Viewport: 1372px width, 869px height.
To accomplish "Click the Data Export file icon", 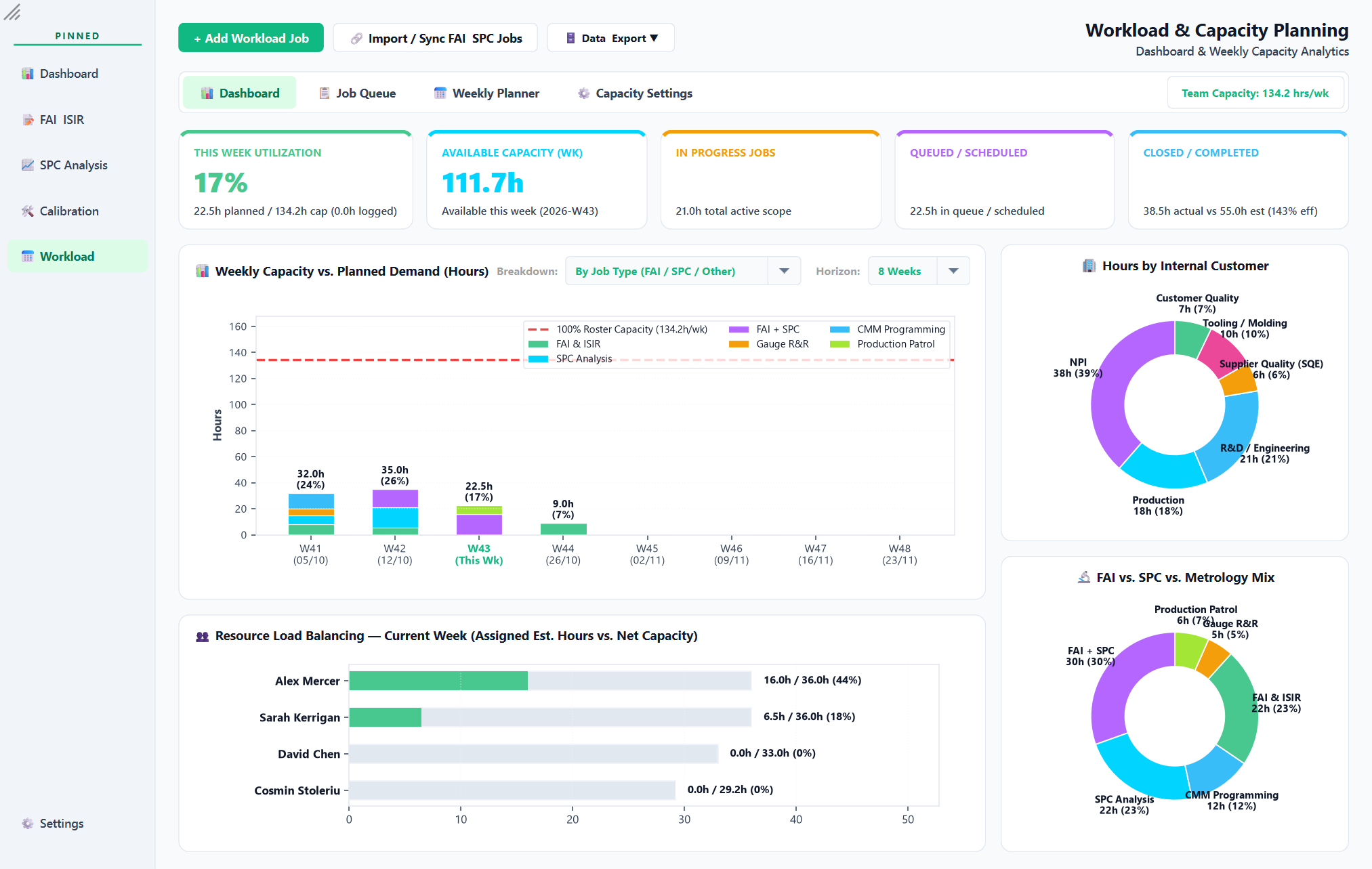I will tap(570, 39).
